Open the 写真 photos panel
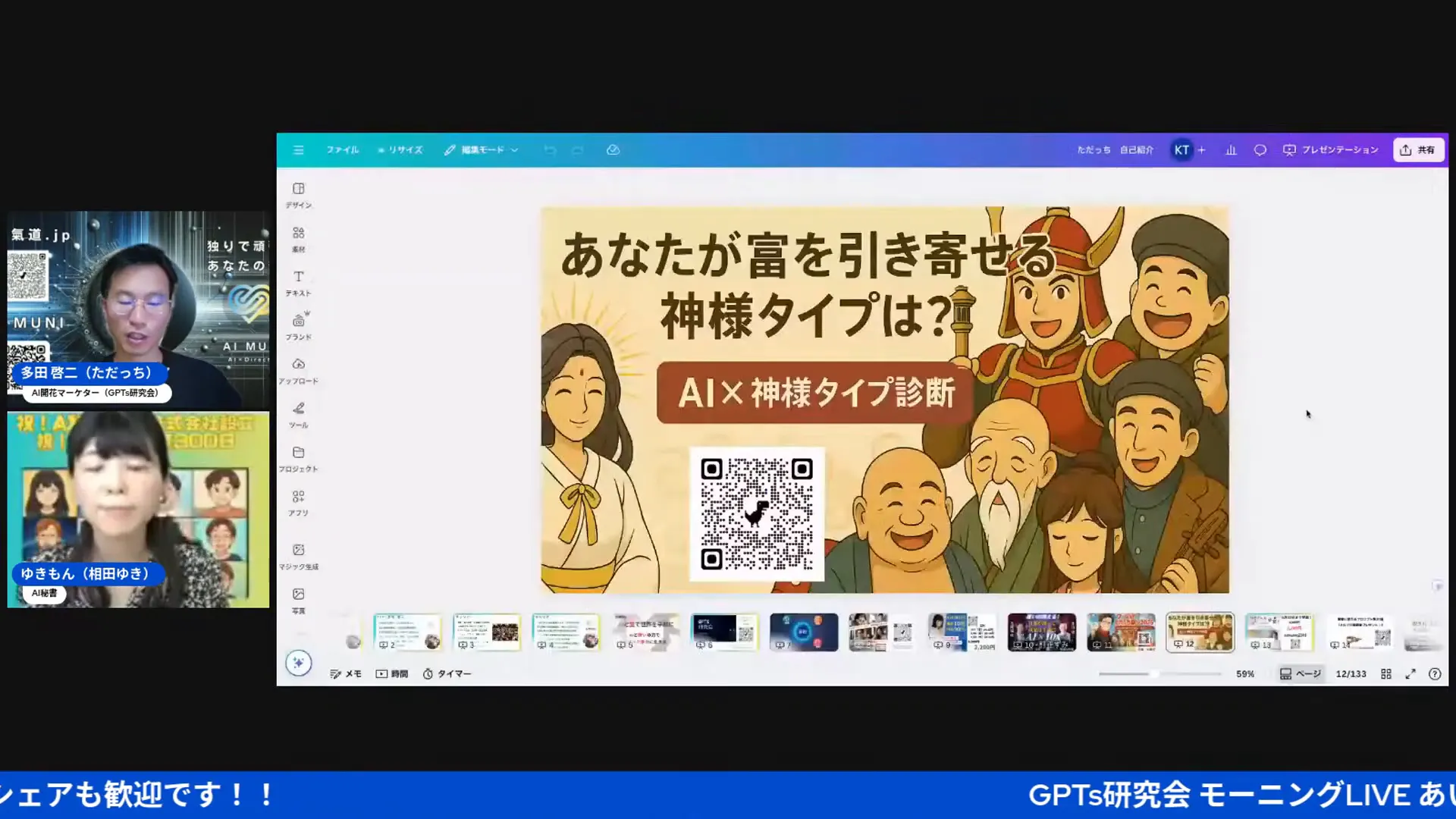This screenshot has height=819, width=1456. point(299,601)
